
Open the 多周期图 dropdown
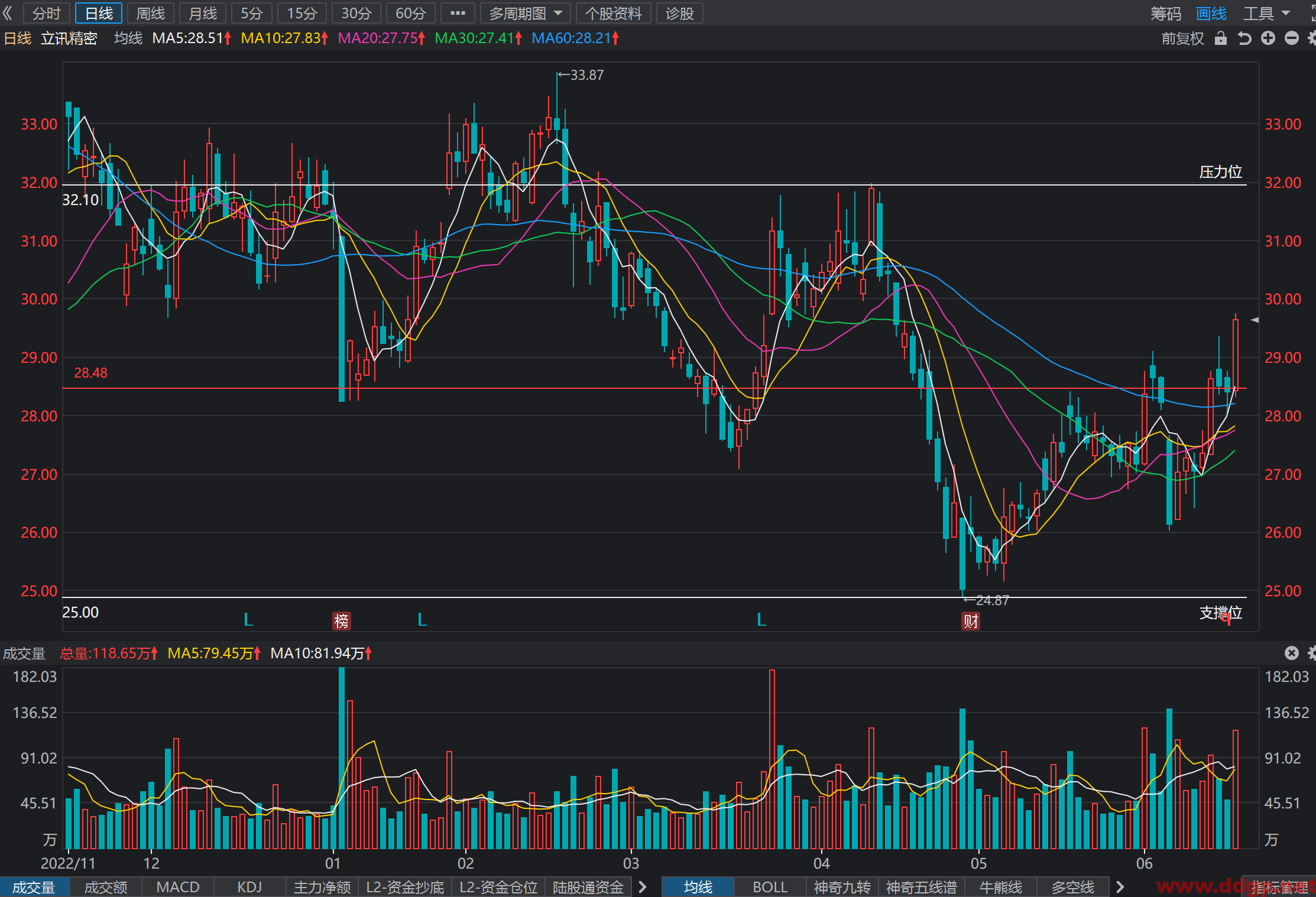click(526, 13)
